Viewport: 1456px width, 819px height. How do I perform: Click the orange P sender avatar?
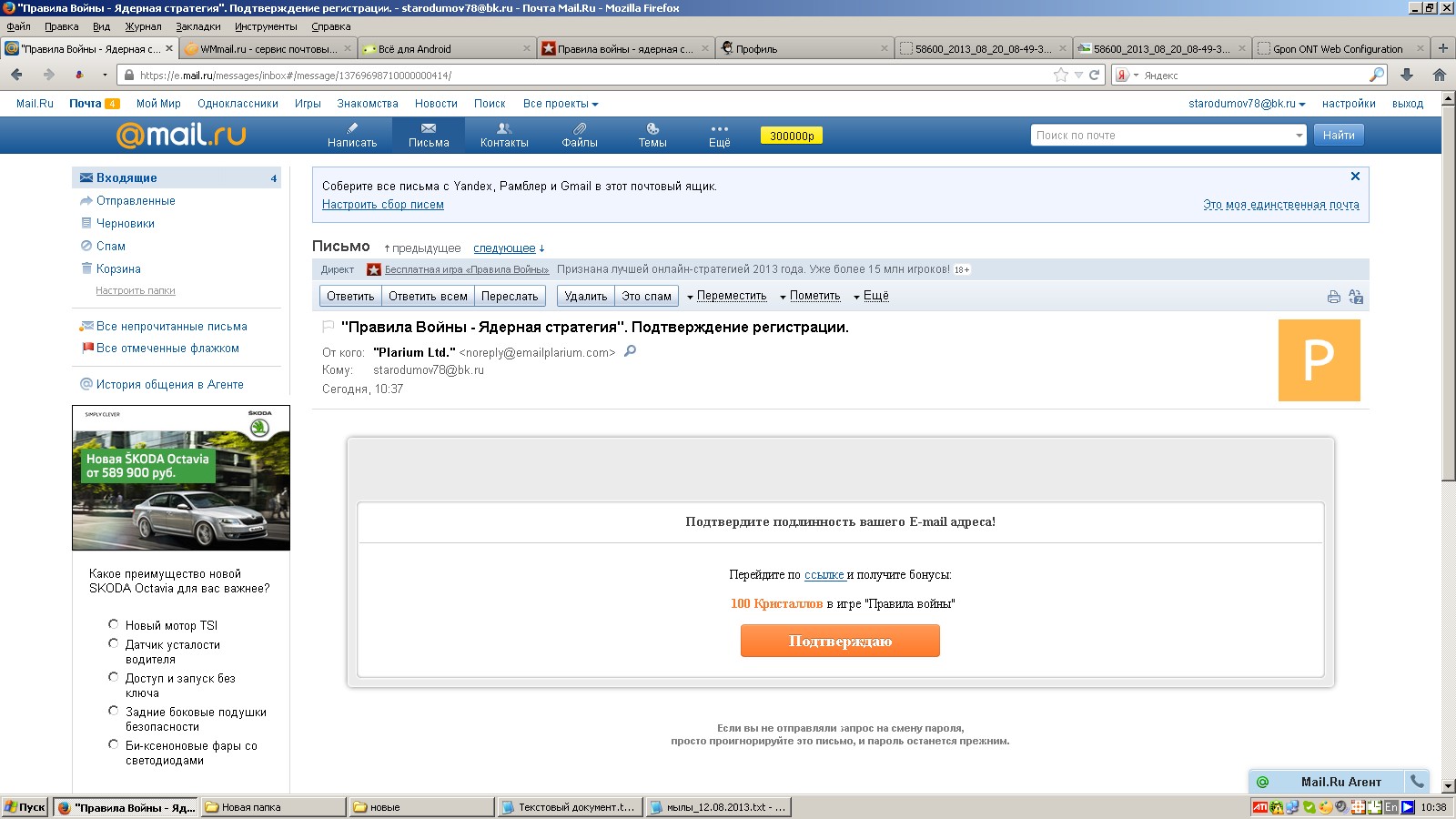pos(1319,360)
